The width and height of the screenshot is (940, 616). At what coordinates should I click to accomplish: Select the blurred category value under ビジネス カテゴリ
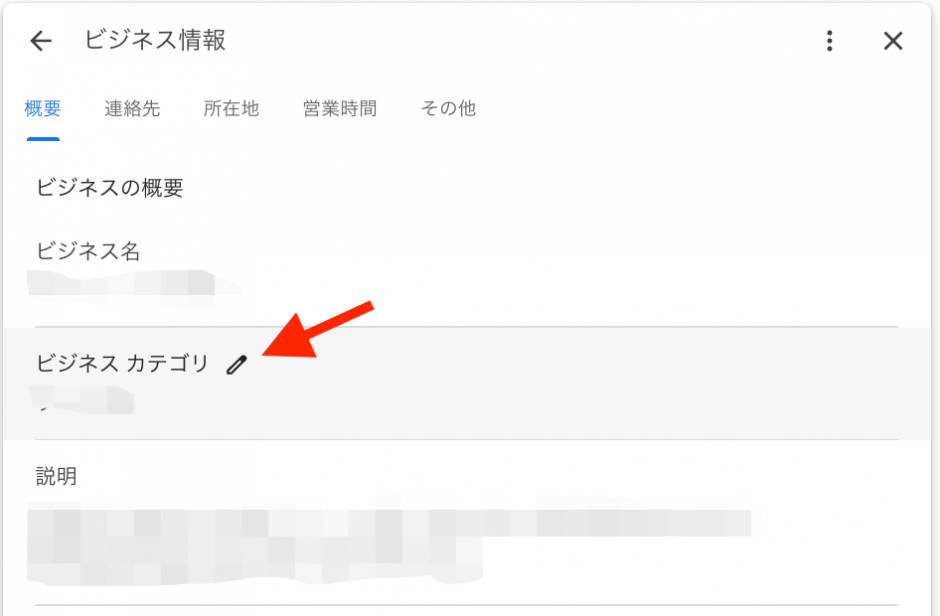pyautogui.click(x=82, y=400)
